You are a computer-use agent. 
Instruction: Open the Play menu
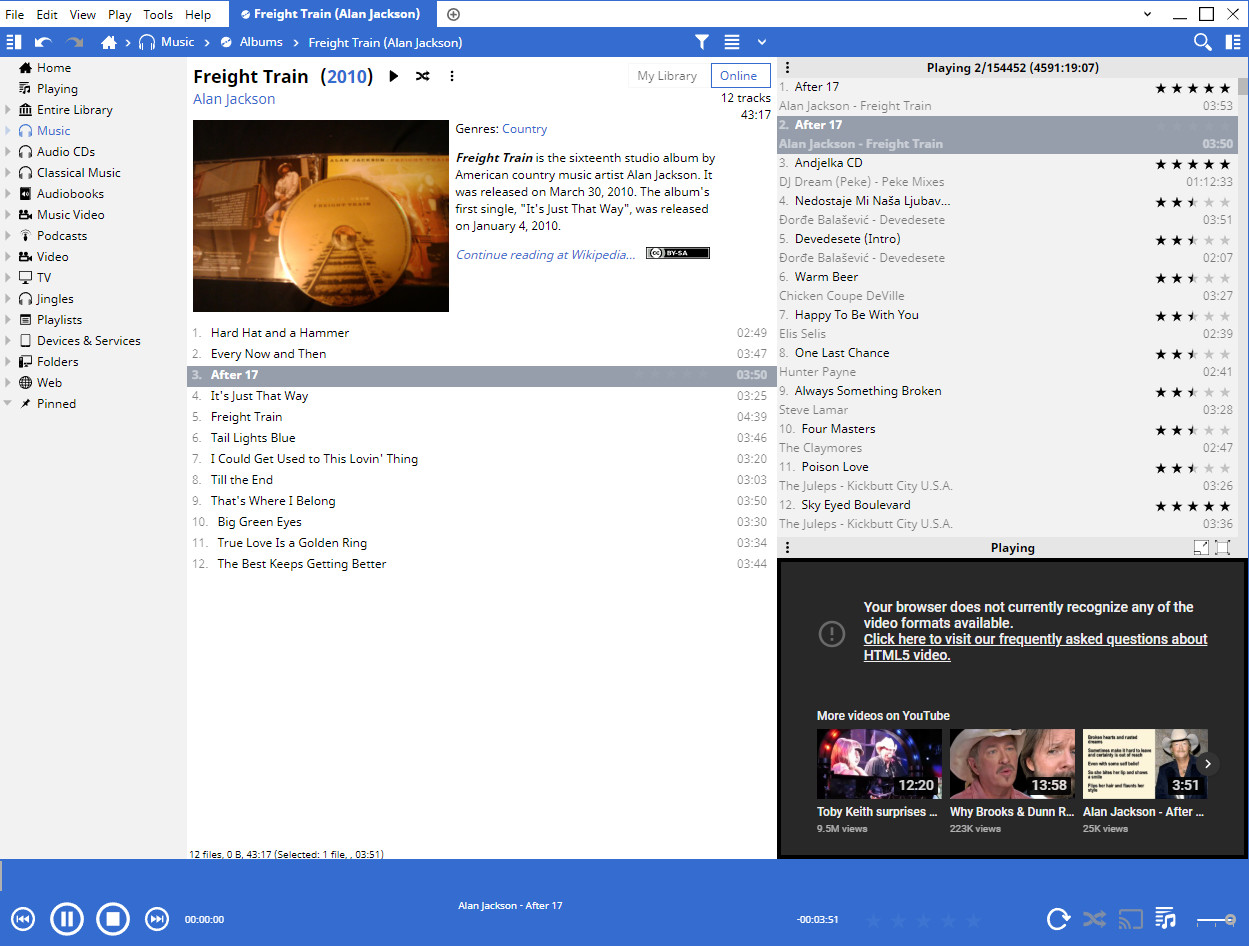pyautogui.click(x=119, y=14)
